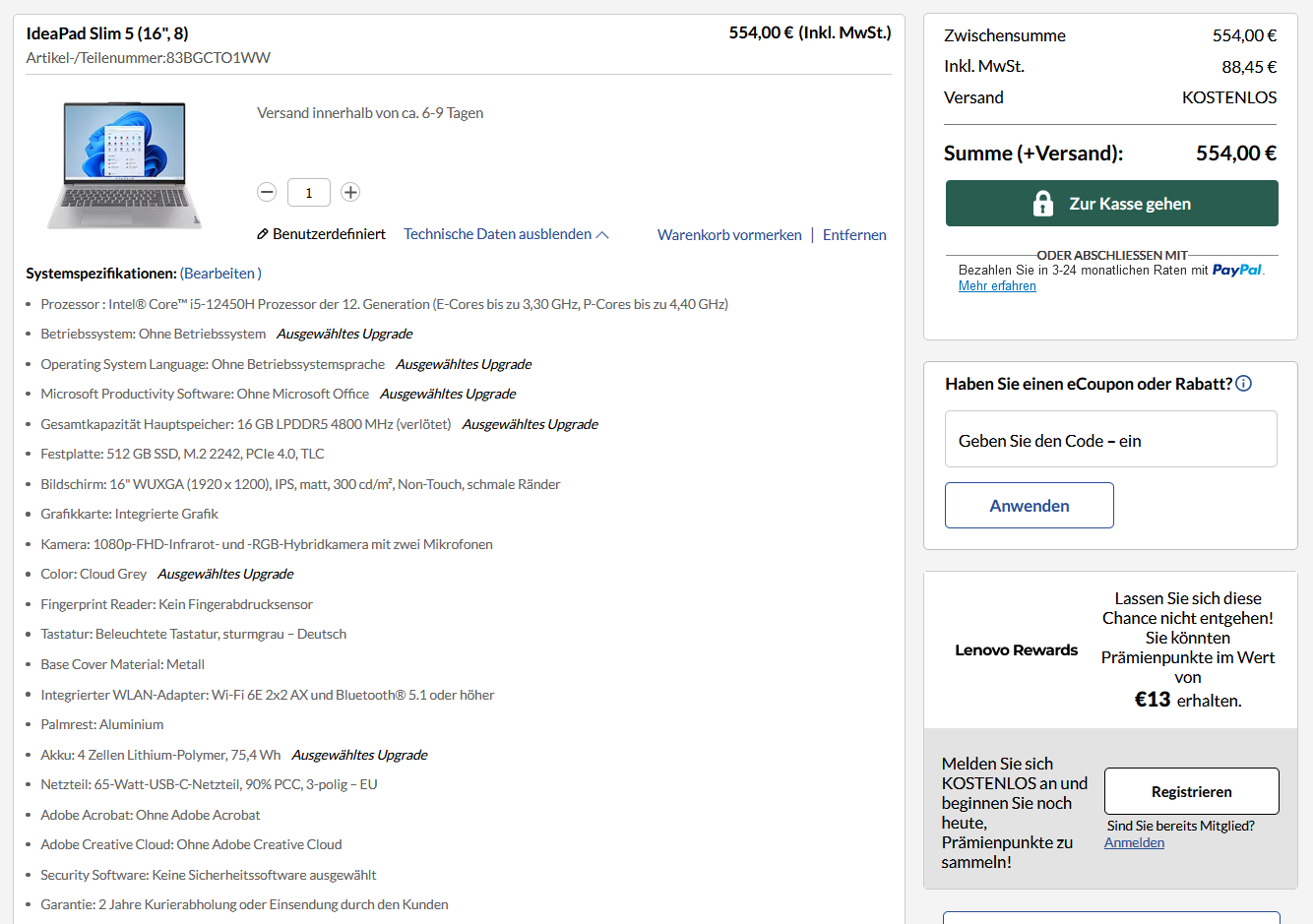Image resolution: width=1313 pixels, height=924 pixels.
Task: Remove the item with the Entfernen link
Action: pyautogui.click(x=854, y=234)
